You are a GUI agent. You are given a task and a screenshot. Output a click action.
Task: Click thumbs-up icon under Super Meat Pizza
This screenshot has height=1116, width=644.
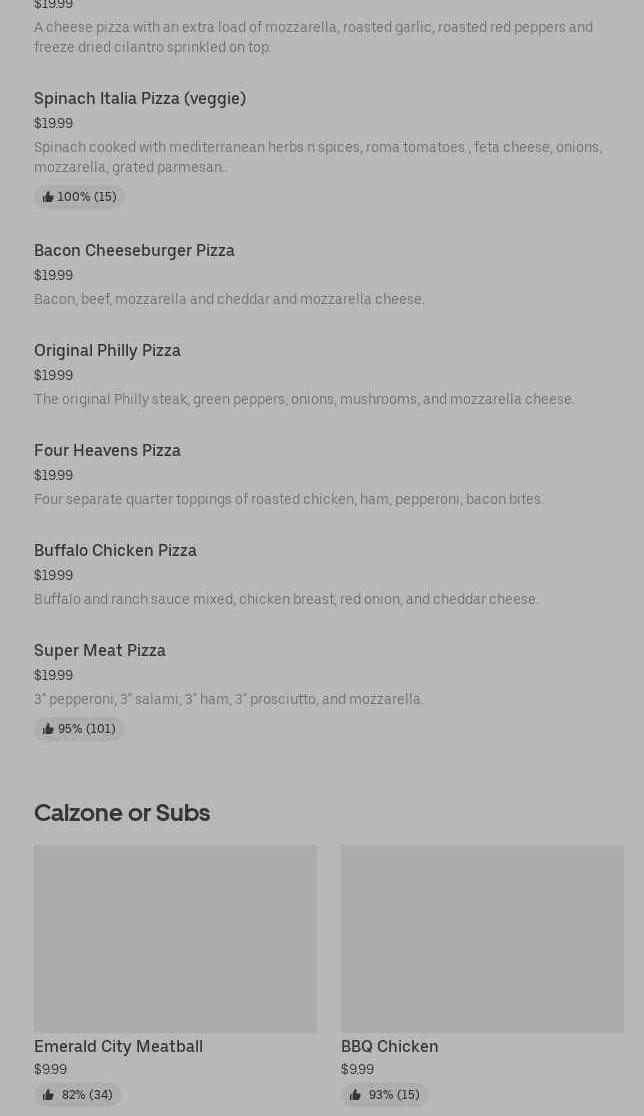click(48, 729)
